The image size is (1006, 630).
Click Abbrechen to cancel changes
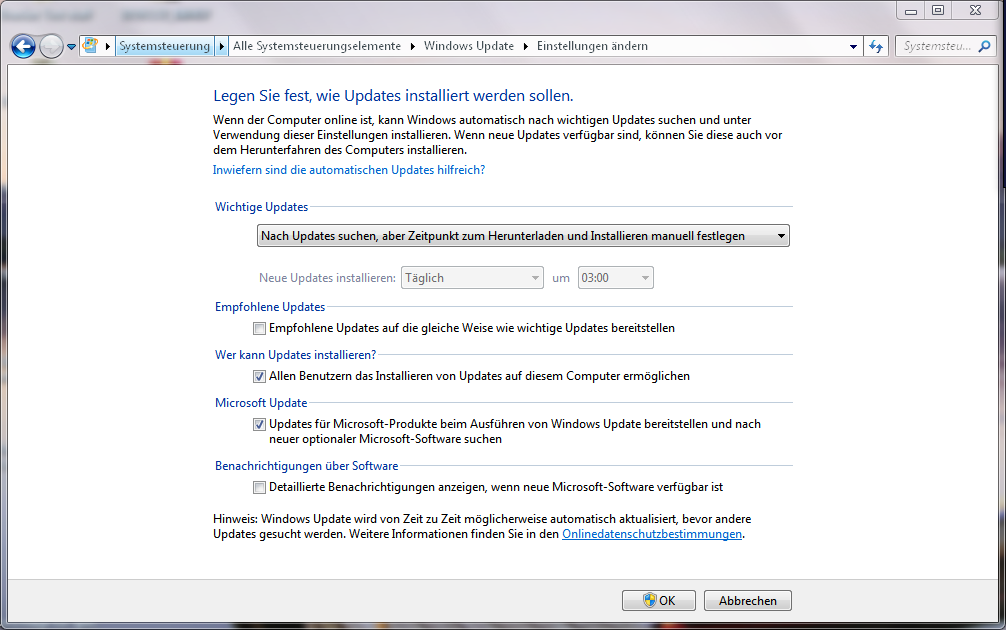tap(747, 600)
